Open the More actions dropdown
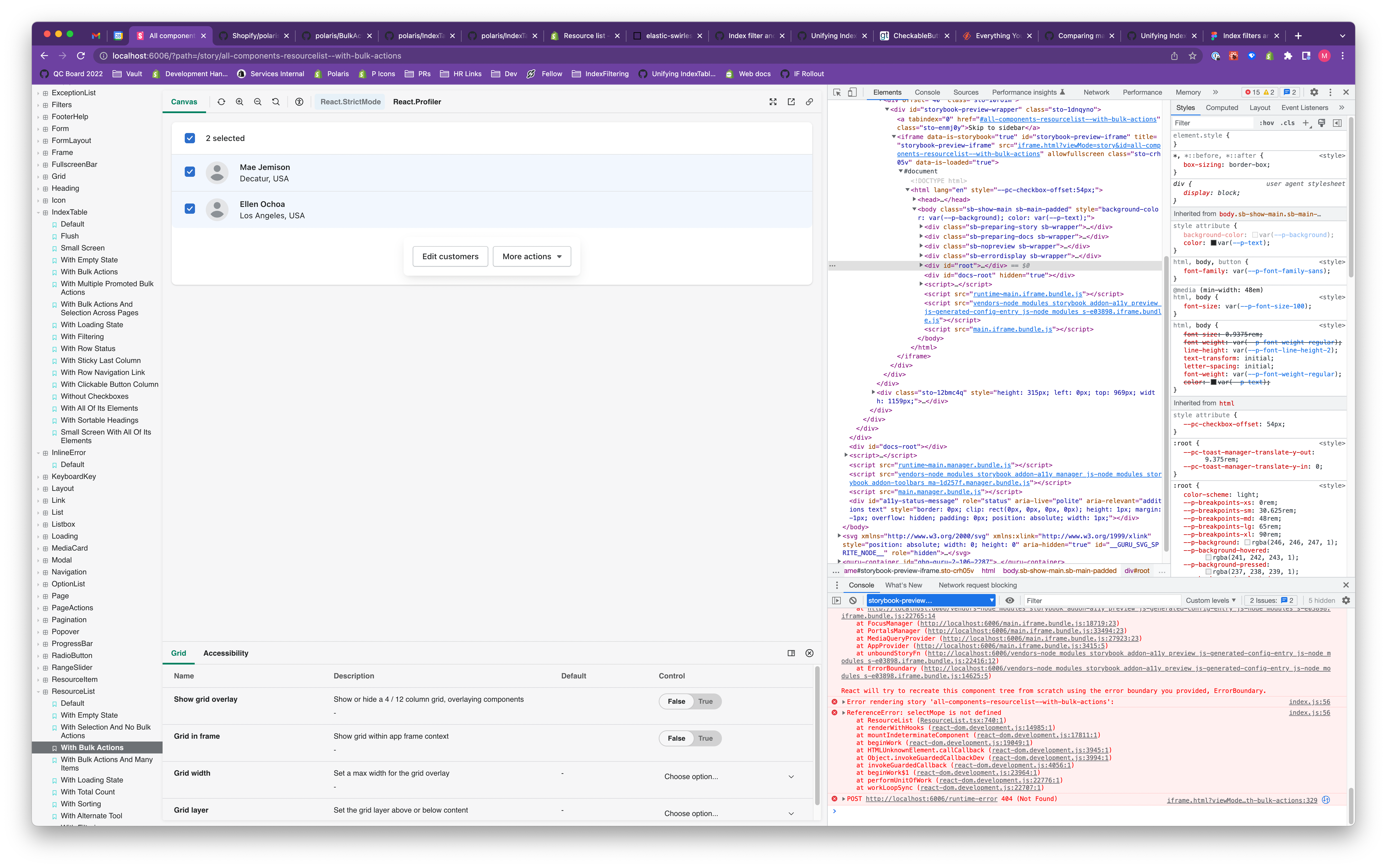This screenshot has height=868, width=1387. 531,257
